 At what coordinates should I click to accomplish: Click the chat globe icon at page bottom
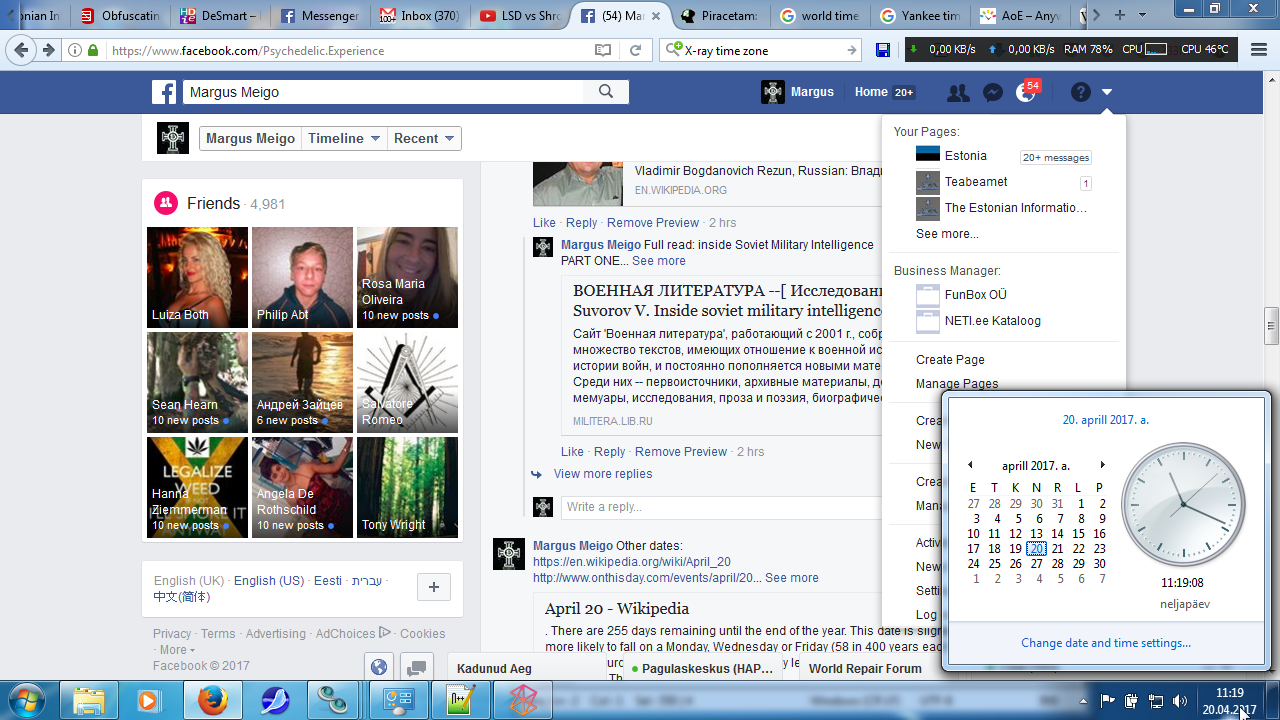[x=378, y=668]
